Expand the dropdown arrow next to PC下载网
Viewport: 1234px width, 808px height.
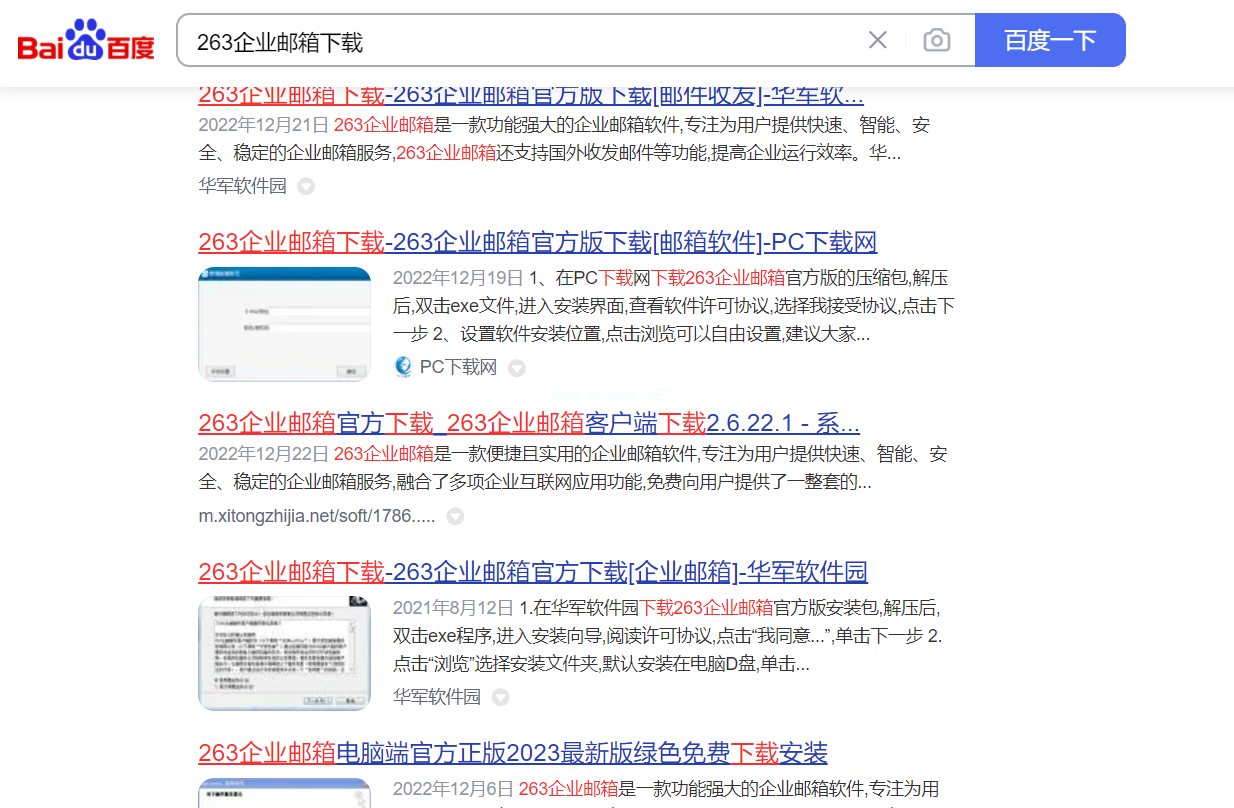click(516, 368)
